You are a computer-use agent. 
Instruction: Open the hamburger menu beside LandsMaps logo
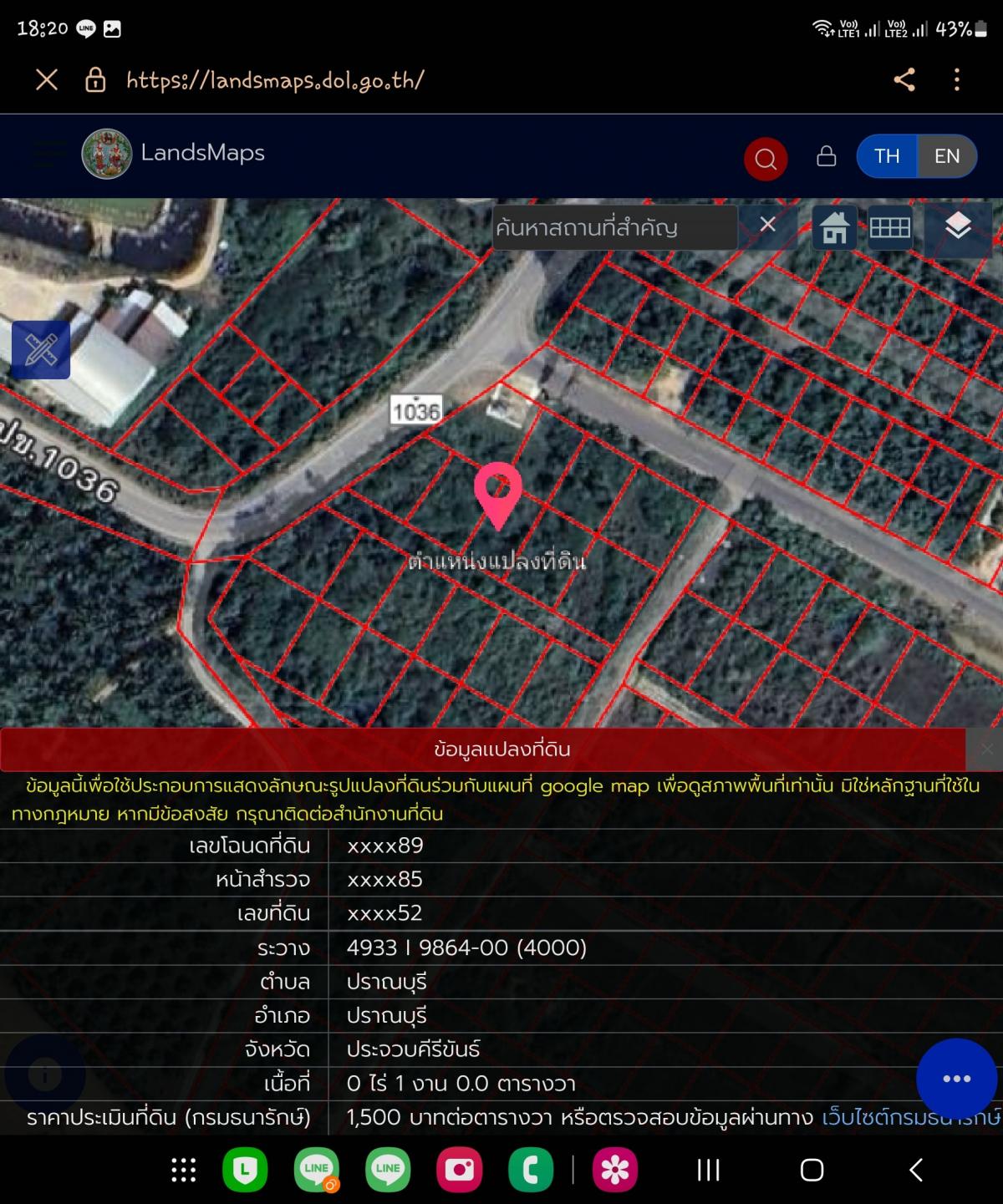tap(48, 154)
